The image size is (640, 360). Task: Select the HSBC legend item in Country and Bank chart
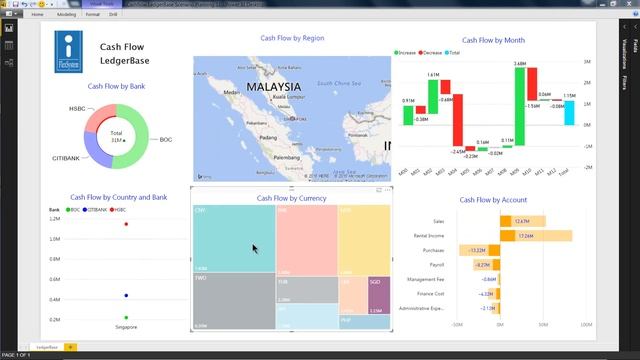[118, 210]
